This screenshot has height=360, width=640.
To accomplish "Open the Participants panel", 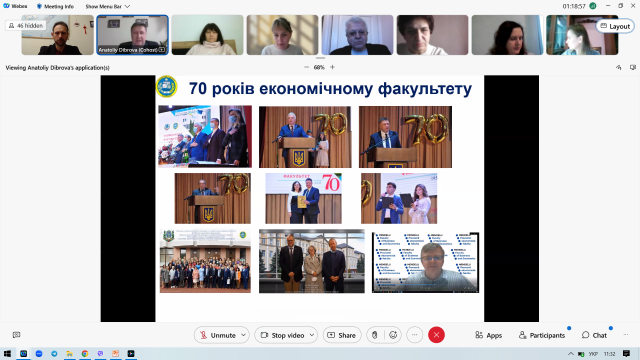I will click(542, 335).
